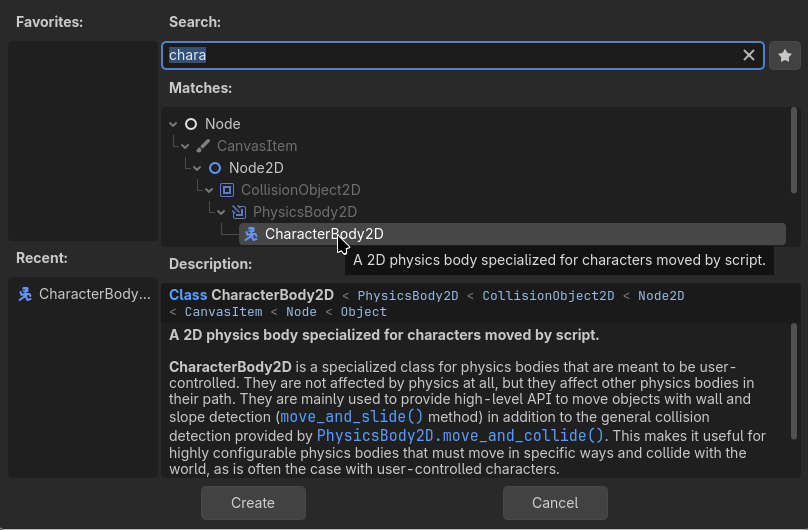Click the Matches tree scrollbar
The height and width of the screenshot is (530, 808).
(x=794, y=150)
